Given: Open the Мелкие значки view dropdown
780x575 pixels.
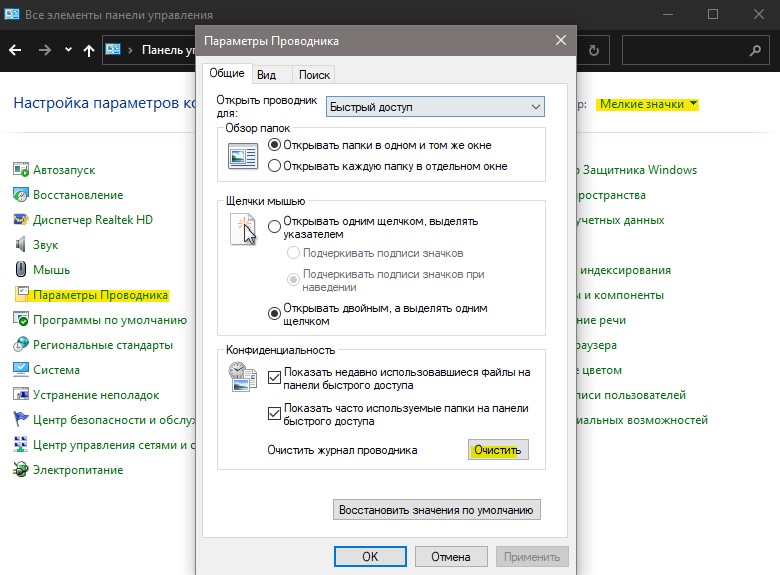Looking at the screenshot, I should pyautogui.click(x=648, y=104).
